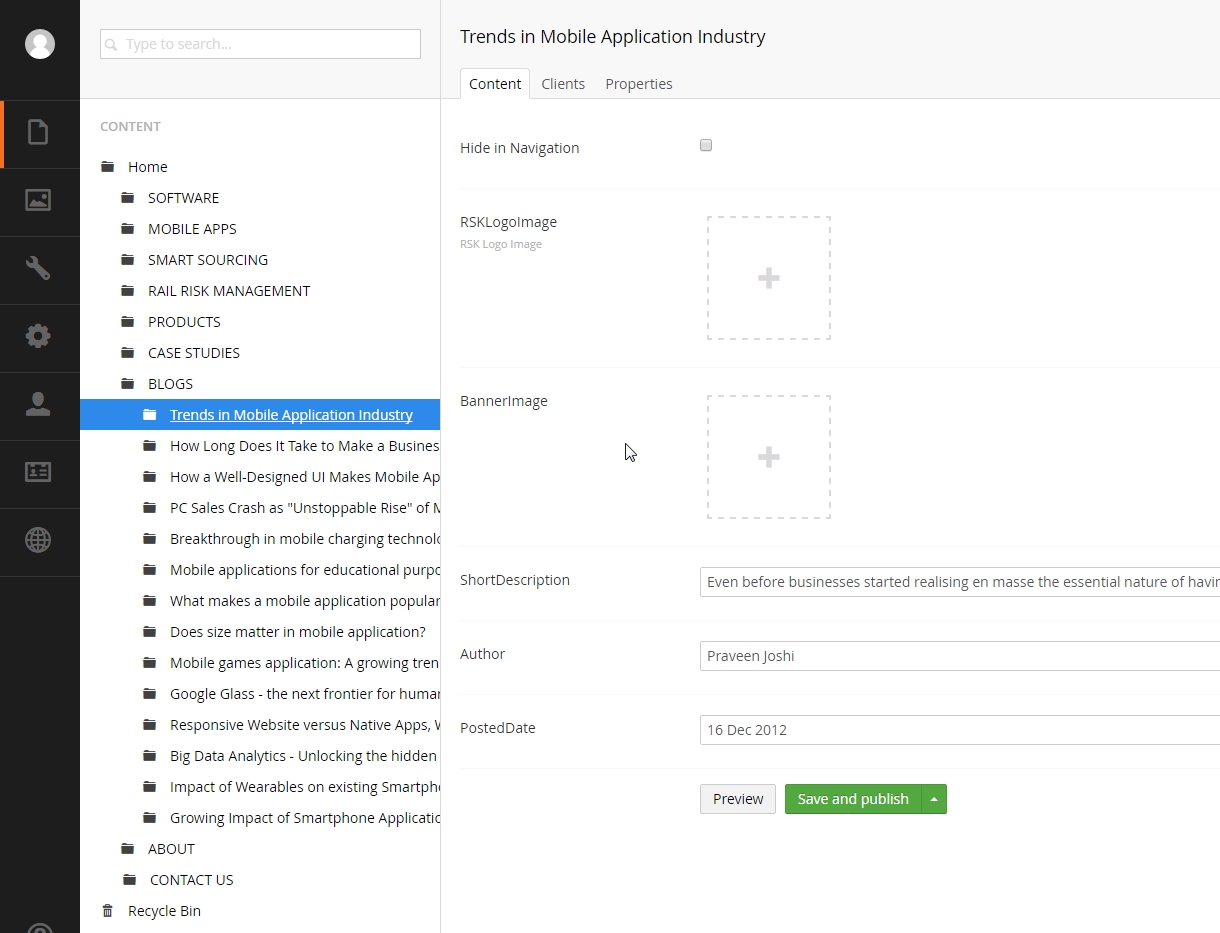The height and width of the screenshot is (933, 1220).
Task: Click the Preview button
Action: (x=738, y=799)
